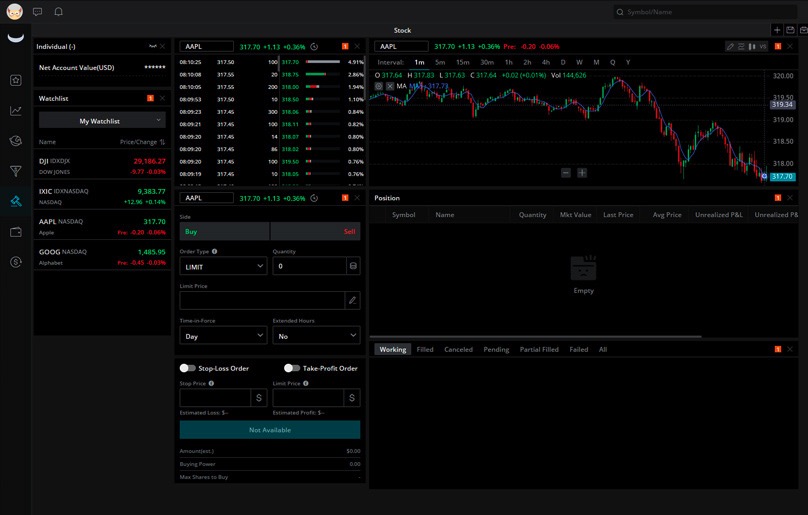Open the watchlist star sidebar icon
The height and width of the screenshot is (515, 808).
point(15,80)
